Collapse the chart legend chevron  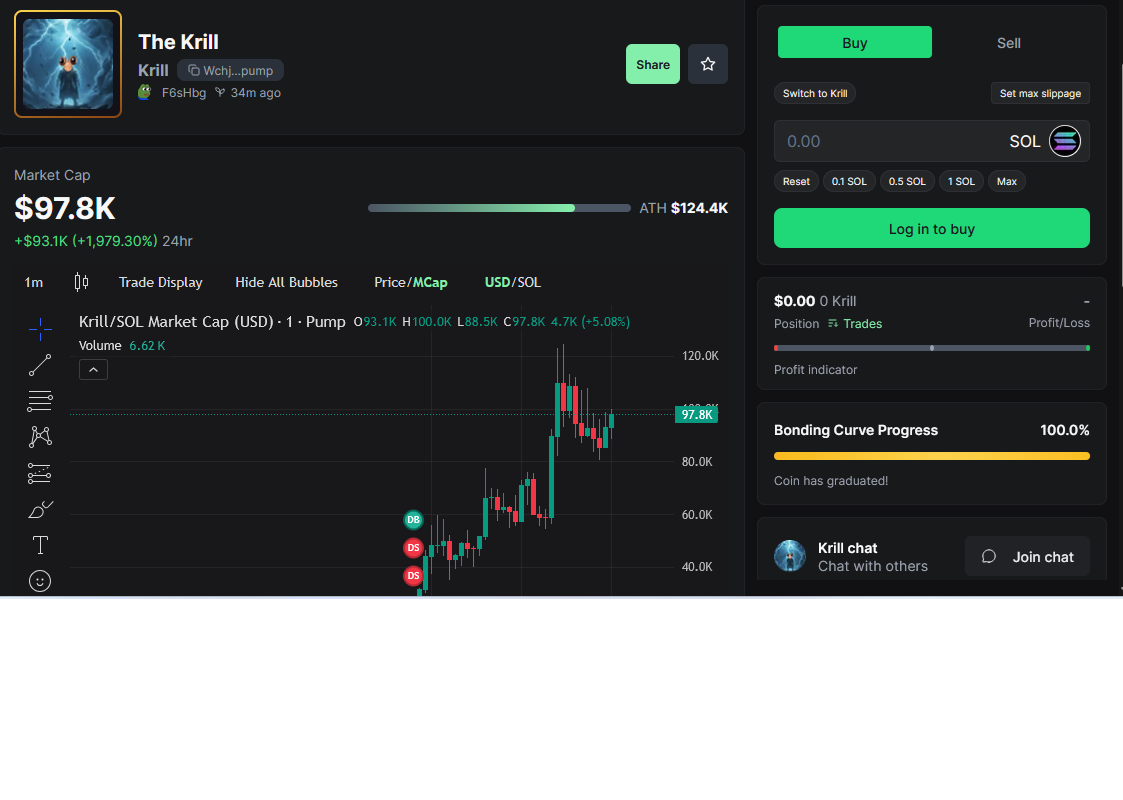pyautogui.click(x=93, y=370)
